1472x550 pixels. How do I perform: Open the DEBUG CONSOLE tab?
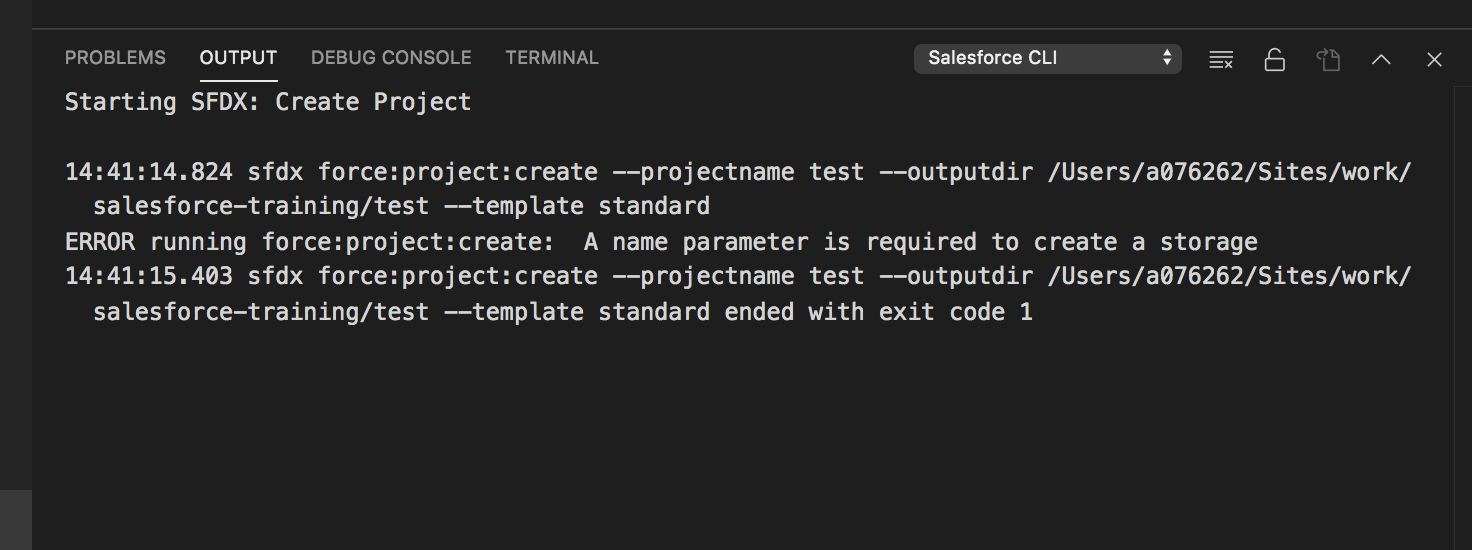391,58
